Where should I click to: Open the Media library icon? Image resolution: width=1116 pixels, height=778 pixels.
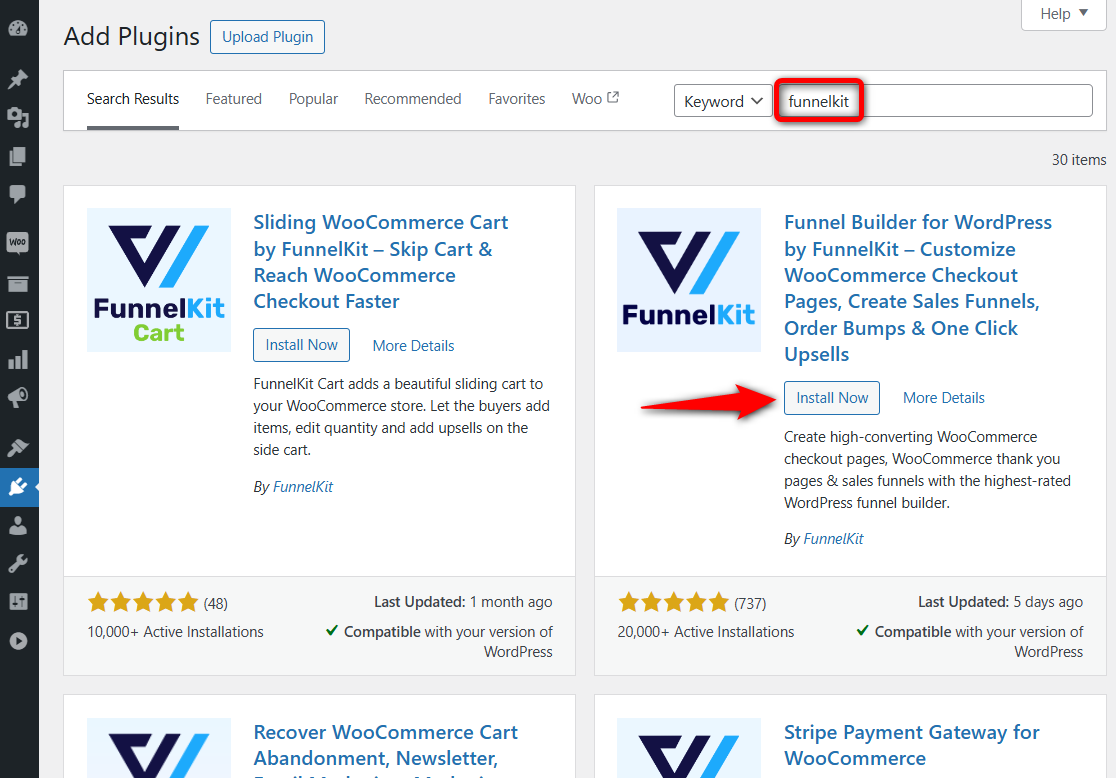pos(18,117)
